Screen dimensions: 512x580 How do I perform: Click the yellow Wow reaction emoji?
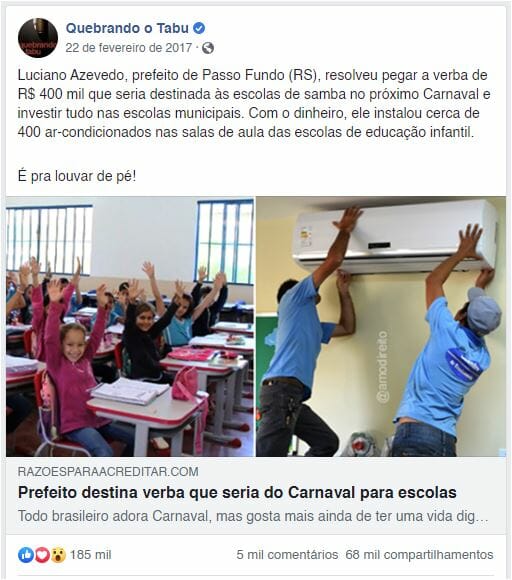click(x=58, y=555)
